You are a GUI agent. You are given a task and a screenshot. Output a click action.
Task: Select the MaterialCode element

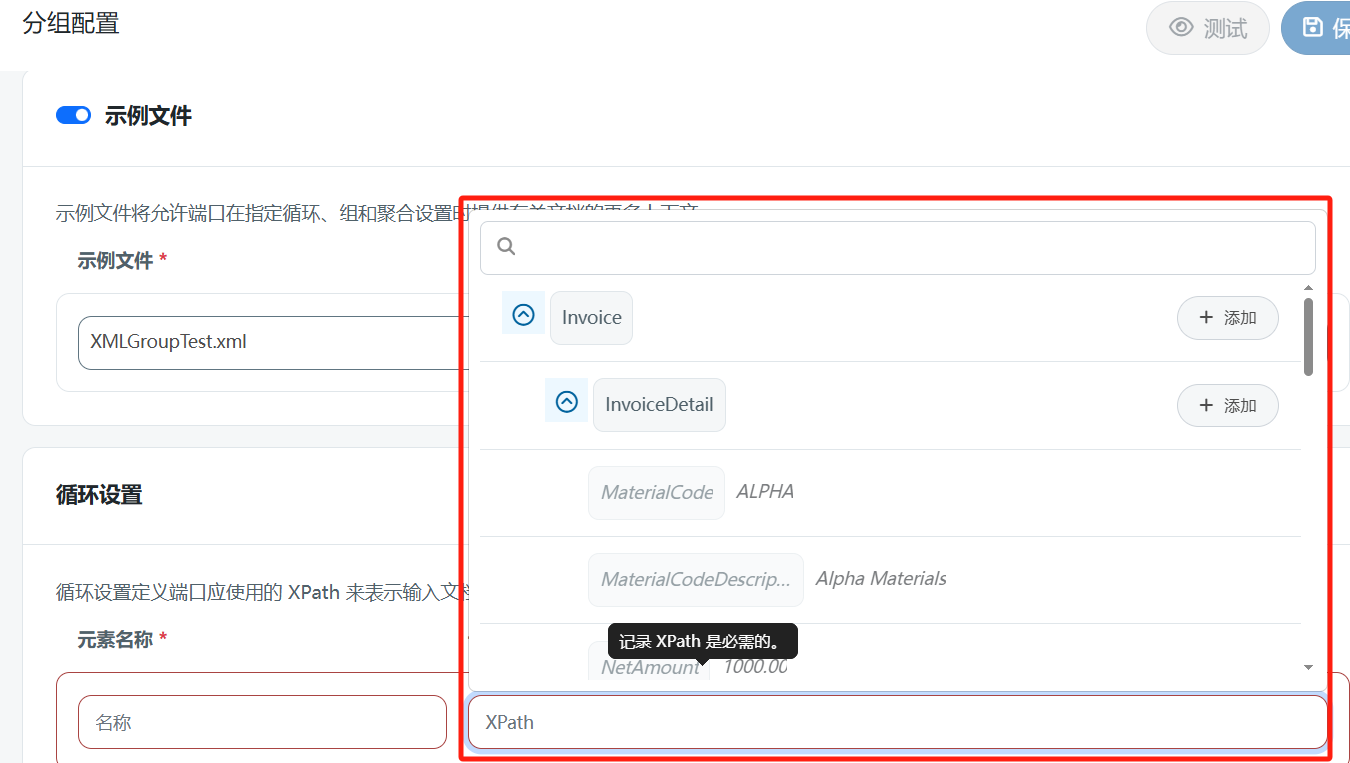click(656, 492)
